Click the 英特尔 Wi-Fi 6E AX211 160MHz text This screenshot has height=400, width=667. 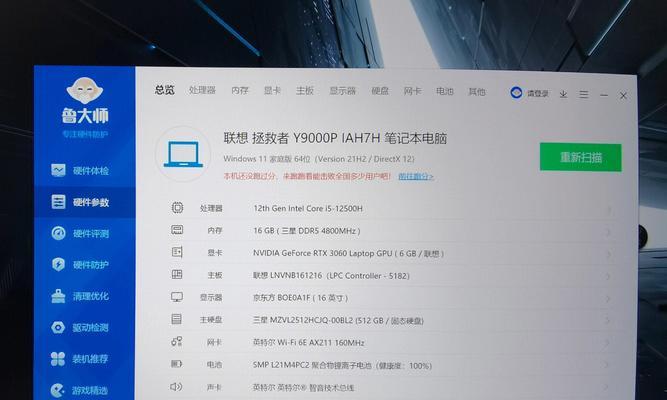[x=308, y=342]
